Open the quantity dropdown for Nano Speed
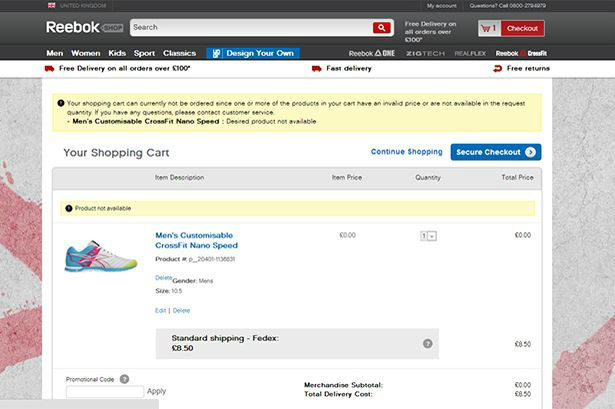 428,236
